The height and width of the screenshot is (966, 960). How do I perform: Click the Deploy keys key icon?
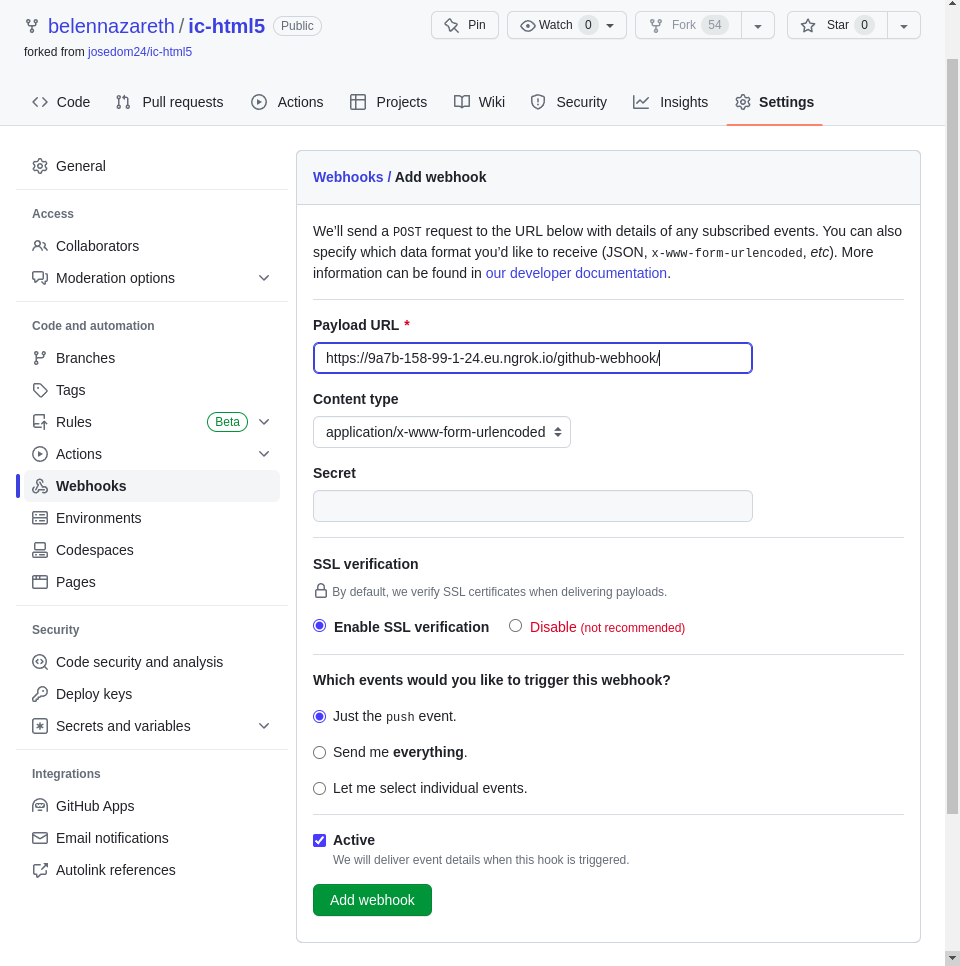coord(40,694)
